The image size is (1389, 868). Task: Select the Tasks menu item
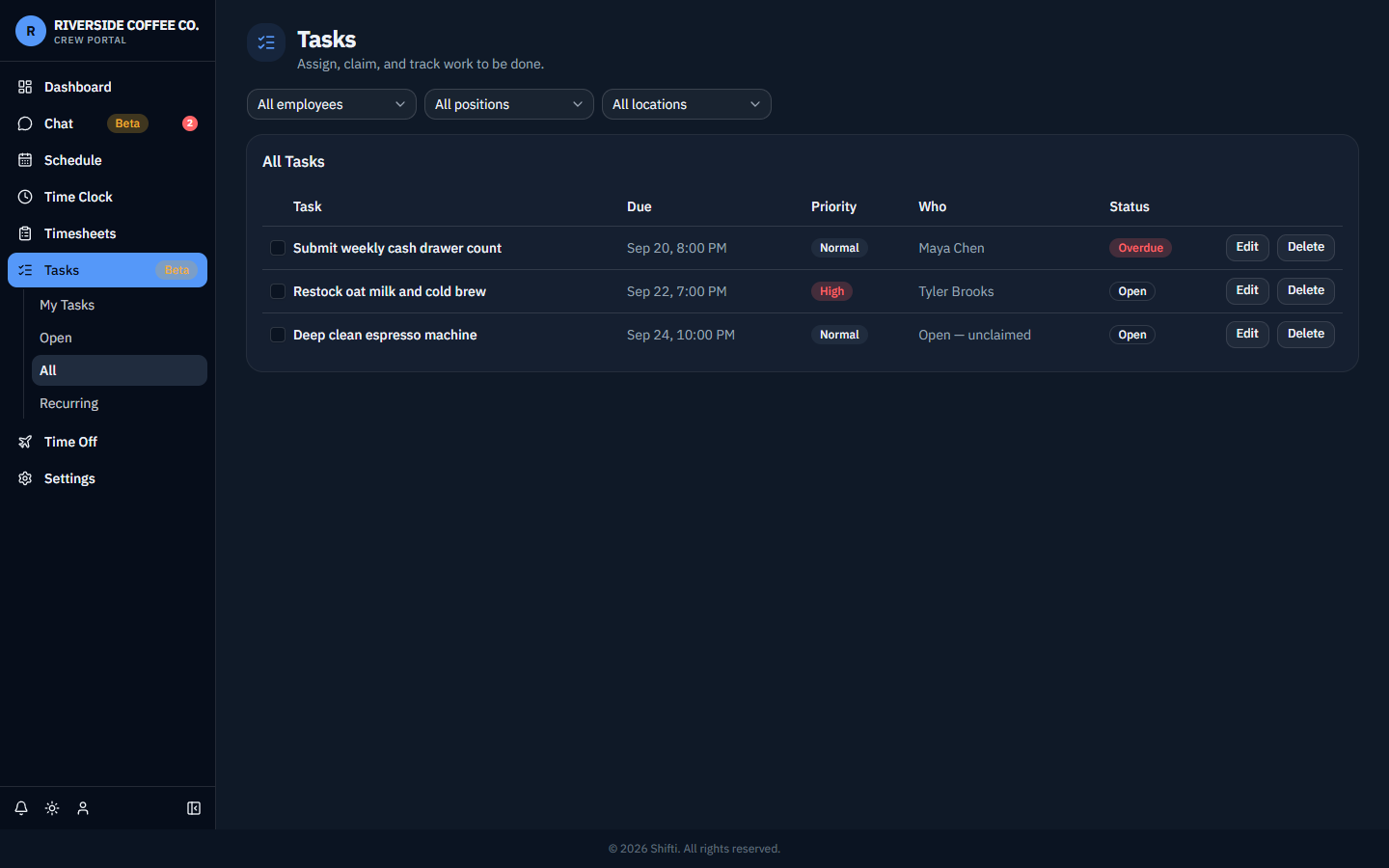(107, 270)
